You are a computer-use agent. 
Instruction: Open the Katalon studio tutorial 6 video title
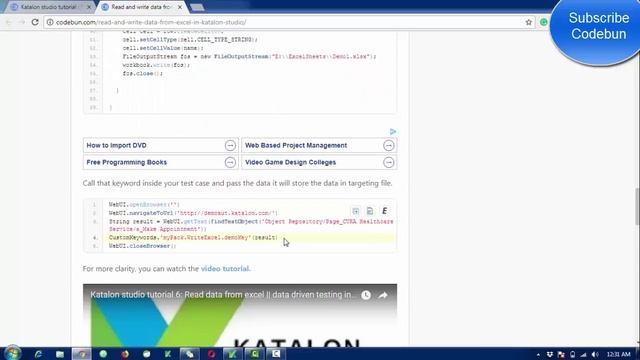point(223,295)
